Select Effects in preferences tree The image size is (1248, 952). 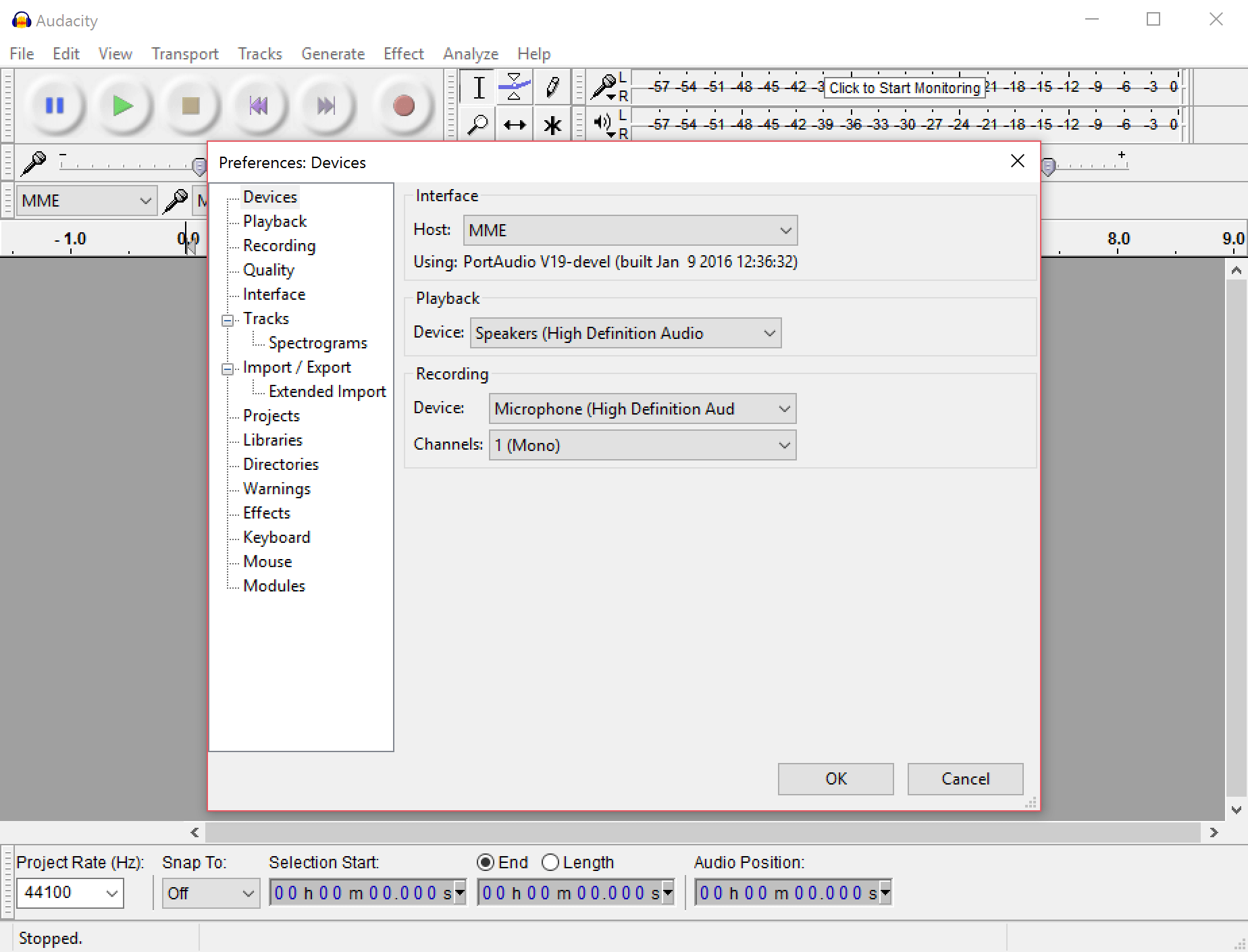tap(267, 513)
